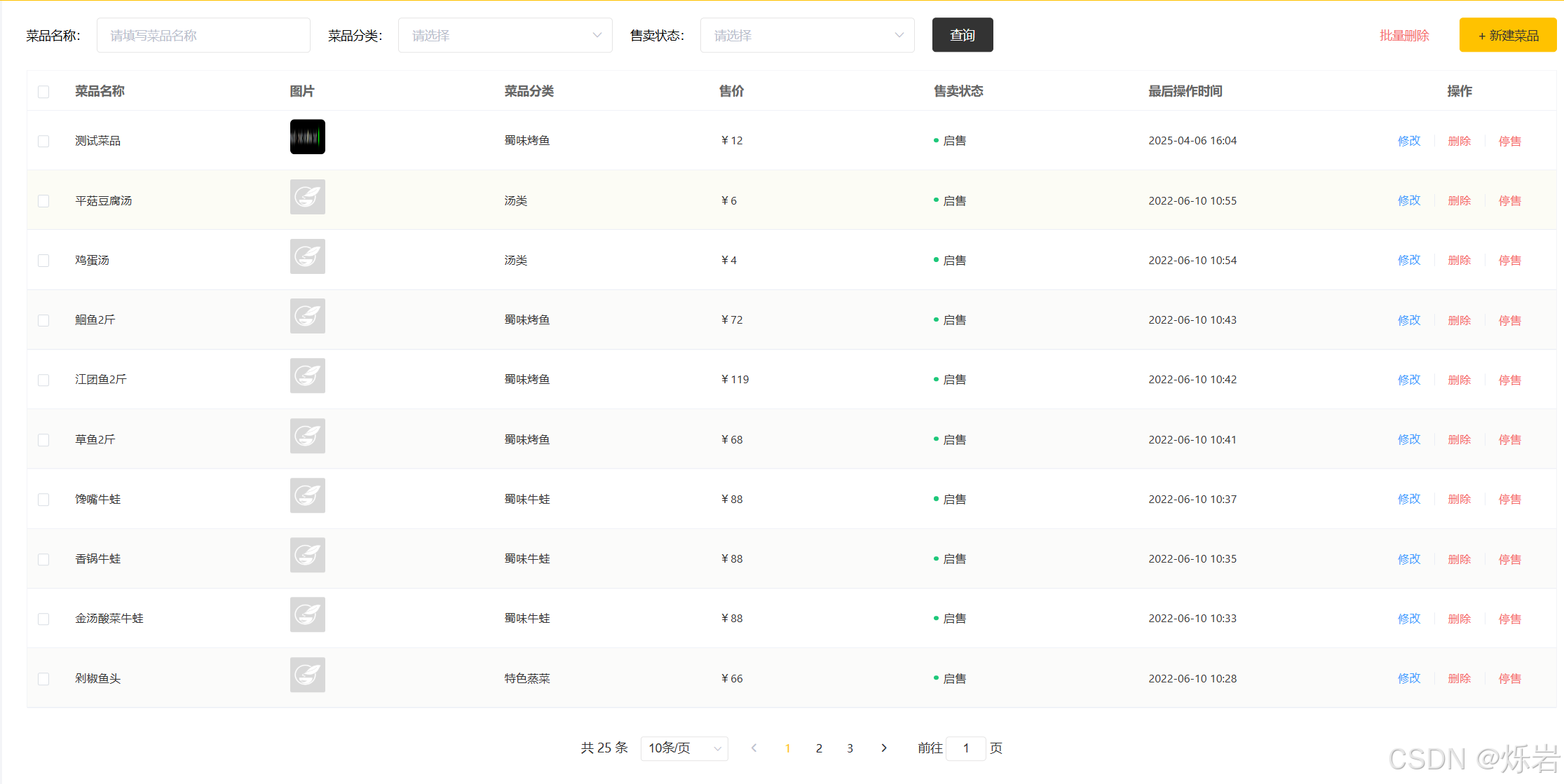1564x784 pixels.
Task: Click the 测试菜品 dish image thumbnail
Action: tap(307, 137)
